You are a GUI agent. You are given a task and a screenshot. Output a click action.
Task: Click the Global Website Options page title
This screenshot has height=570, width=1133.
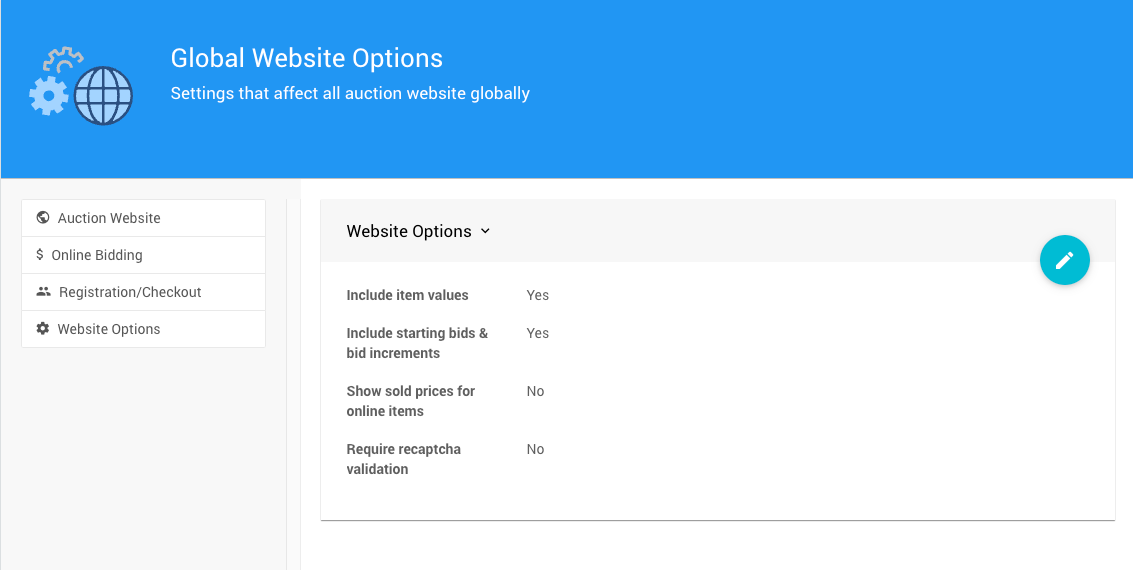(306, 58)
